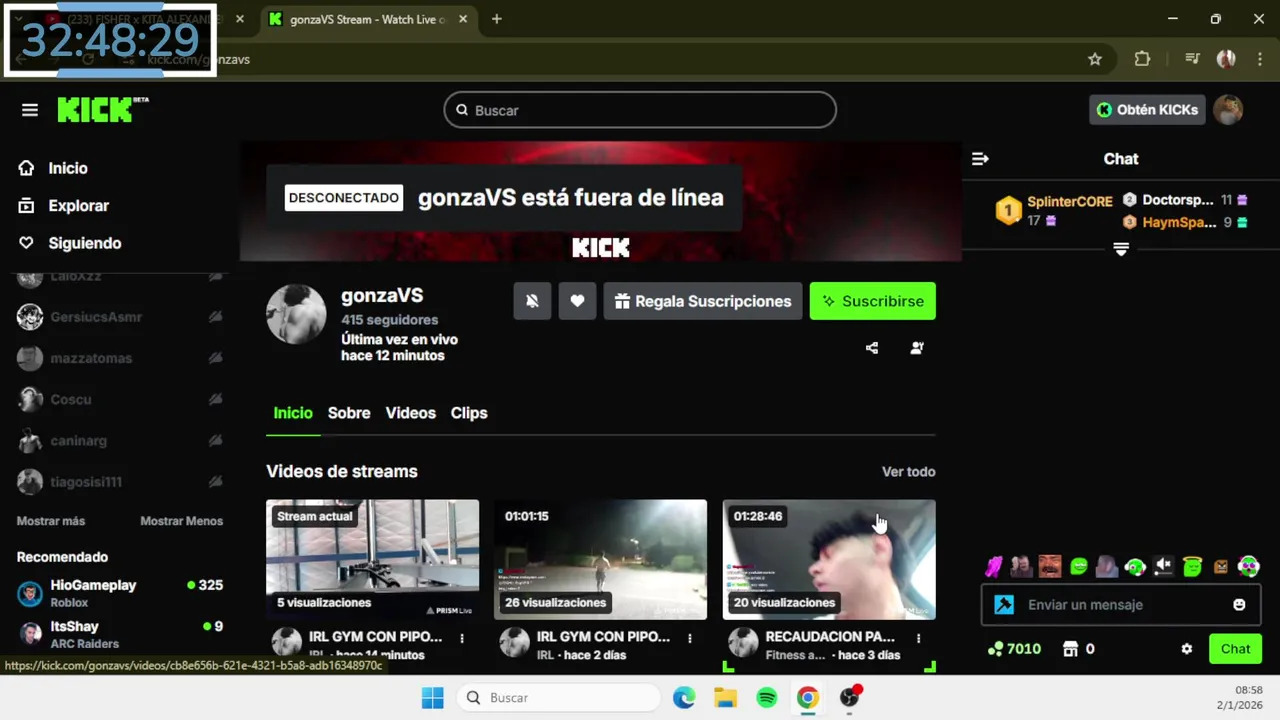Open Chrome media controls icon
Image resolution: width=1280 pixels, height=720 pixels.
tap(1191, 59)
